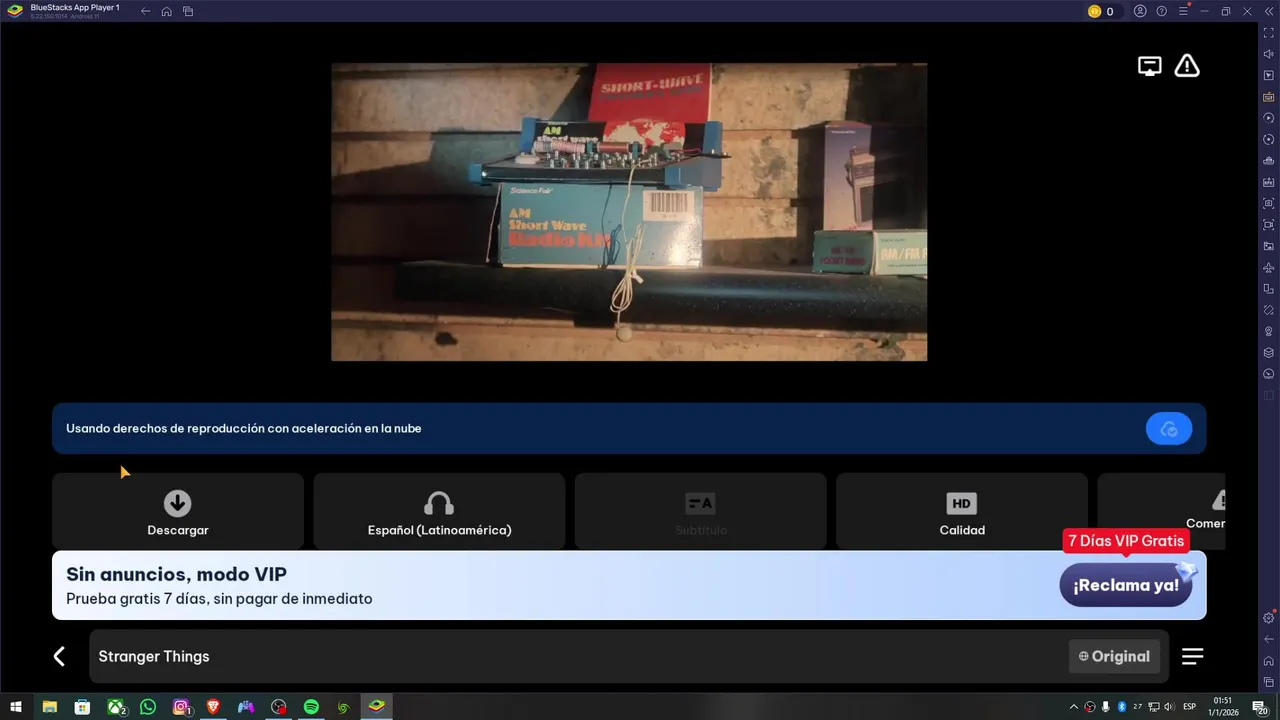Click BlueStacks icon in the taskbar

[377, 707]
